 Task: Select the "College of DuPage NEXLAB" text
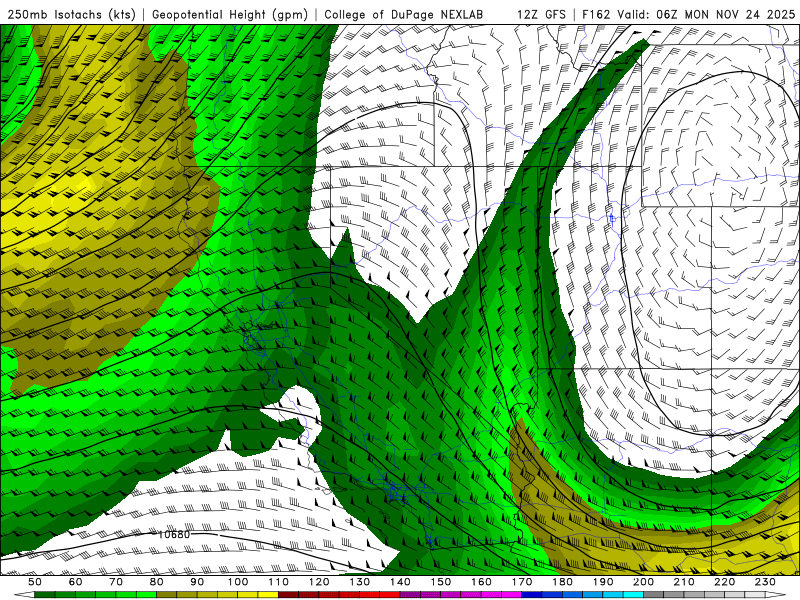coord(404,14)
